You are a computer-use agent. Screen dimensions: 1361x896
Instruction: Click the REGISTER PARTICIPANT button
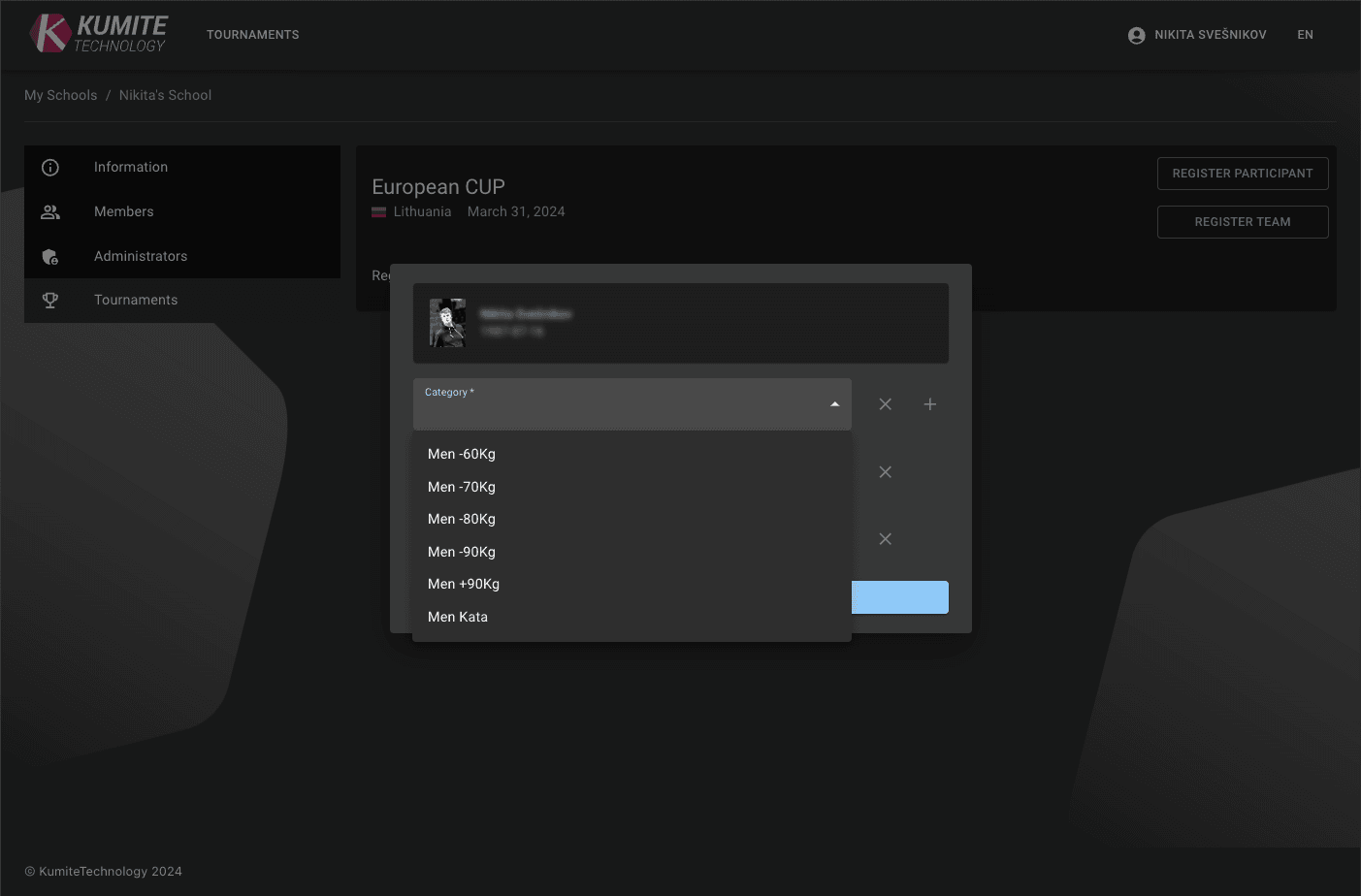coord(1243,173)
